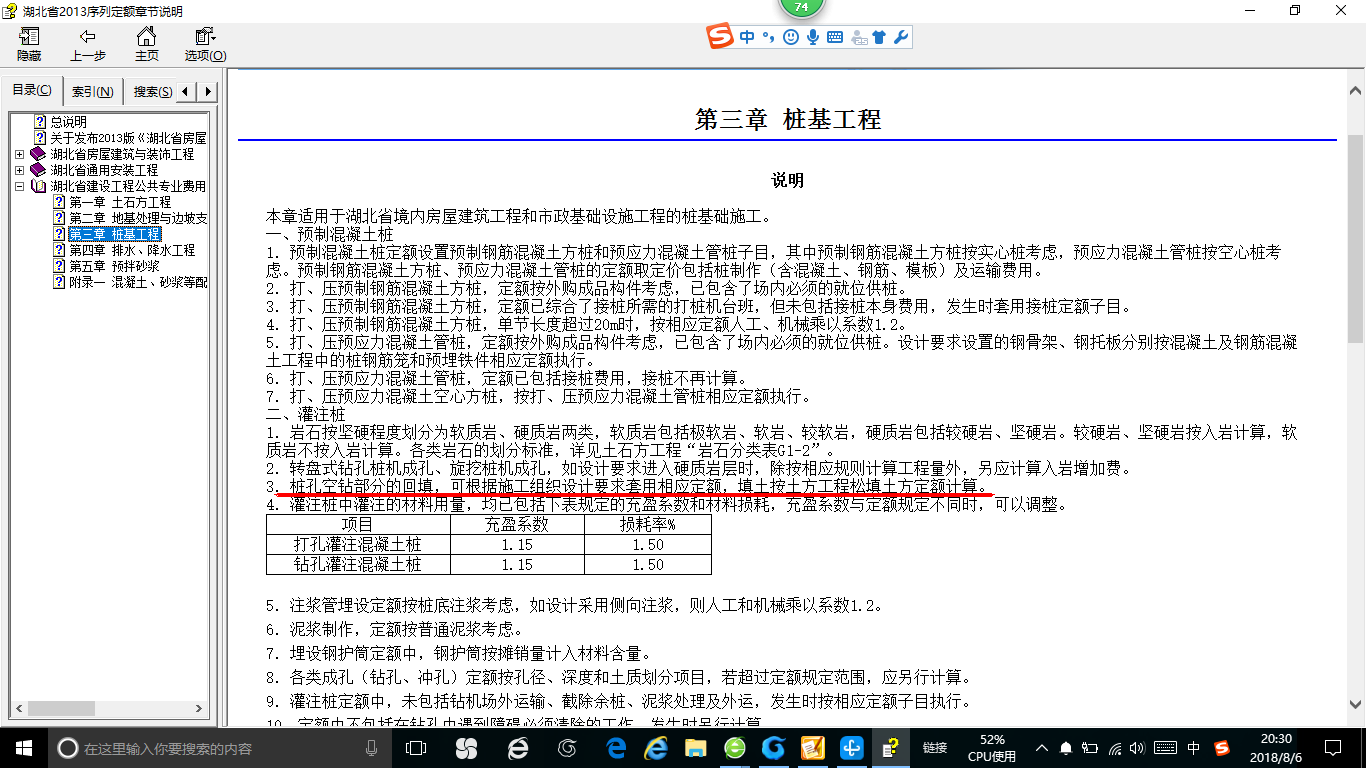Click the tree pane left scroll arrow
Screen dimensions: 1366x768
[x=16, y=709]
